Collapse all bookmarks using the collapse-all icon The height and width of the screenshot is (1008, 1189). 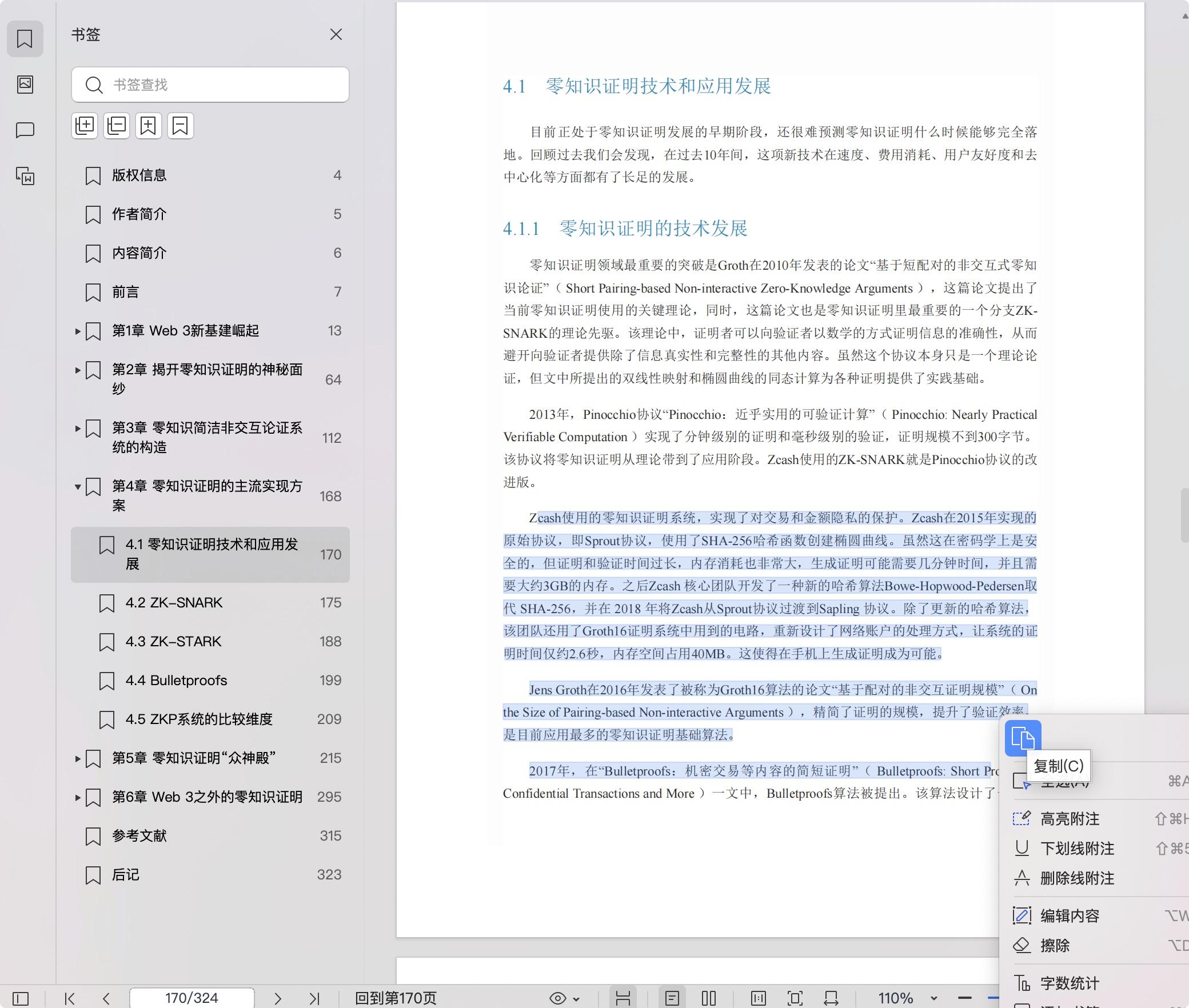click(x=117, y=126)
